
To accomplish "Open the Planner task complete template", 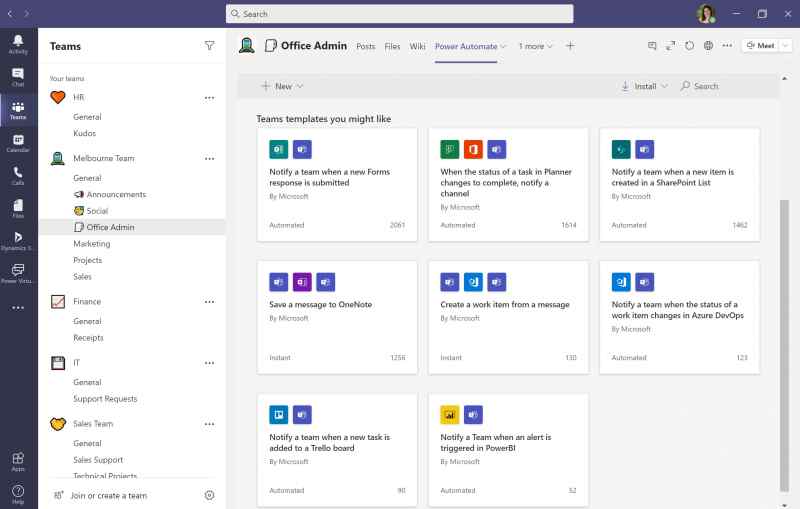I will (x=508, y=185).
